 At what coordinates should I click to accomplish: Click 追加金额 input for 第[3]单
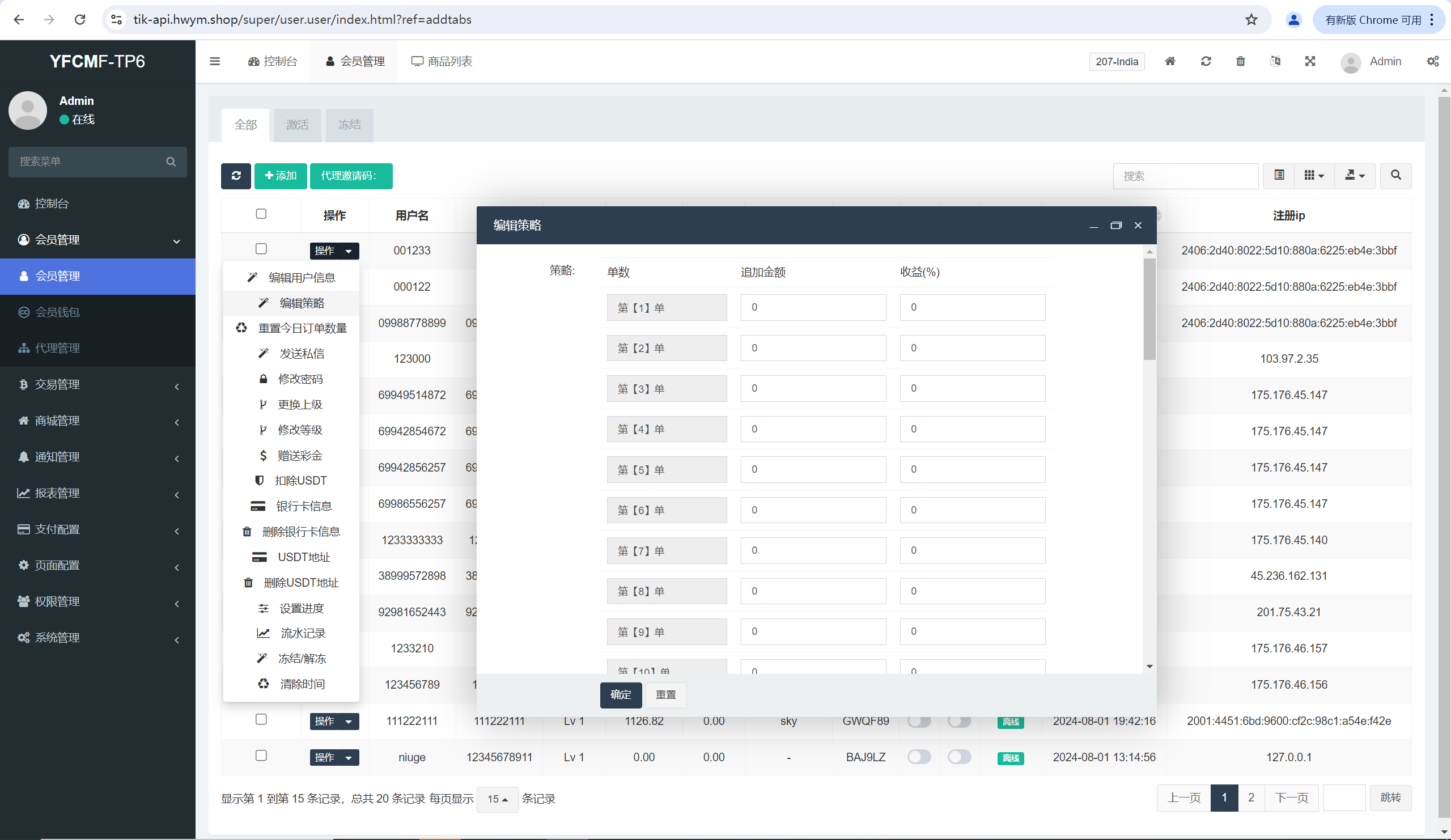[812, 389]
